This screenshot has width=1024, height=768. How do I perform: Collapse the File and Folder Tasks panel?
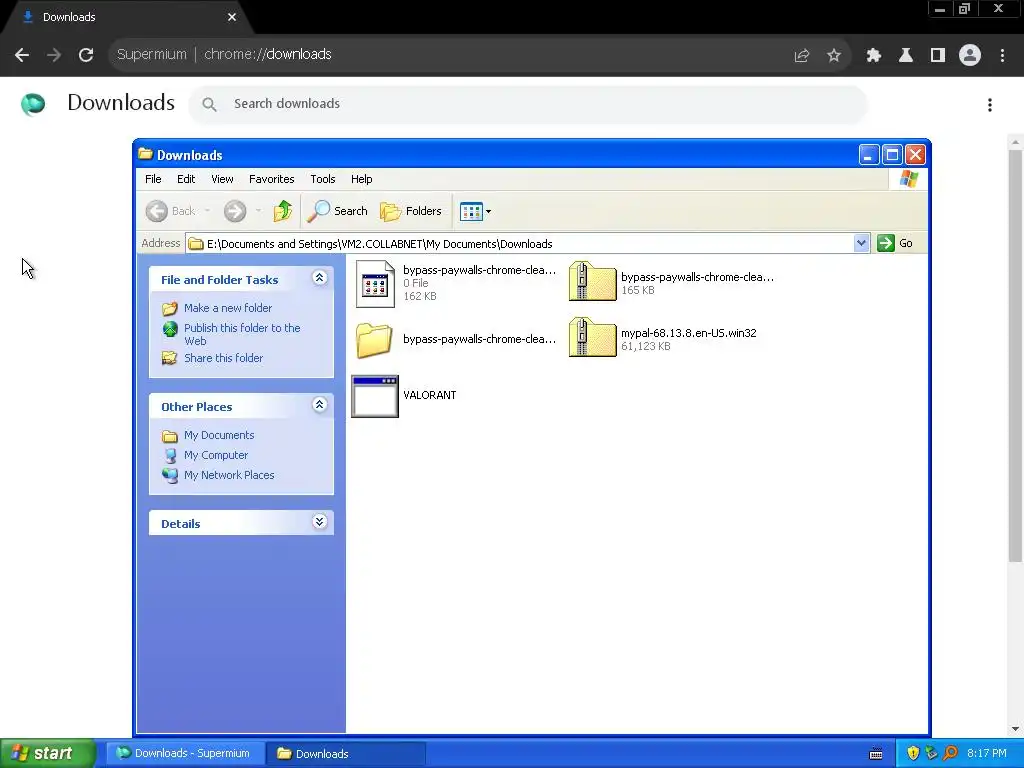[319, 278]
